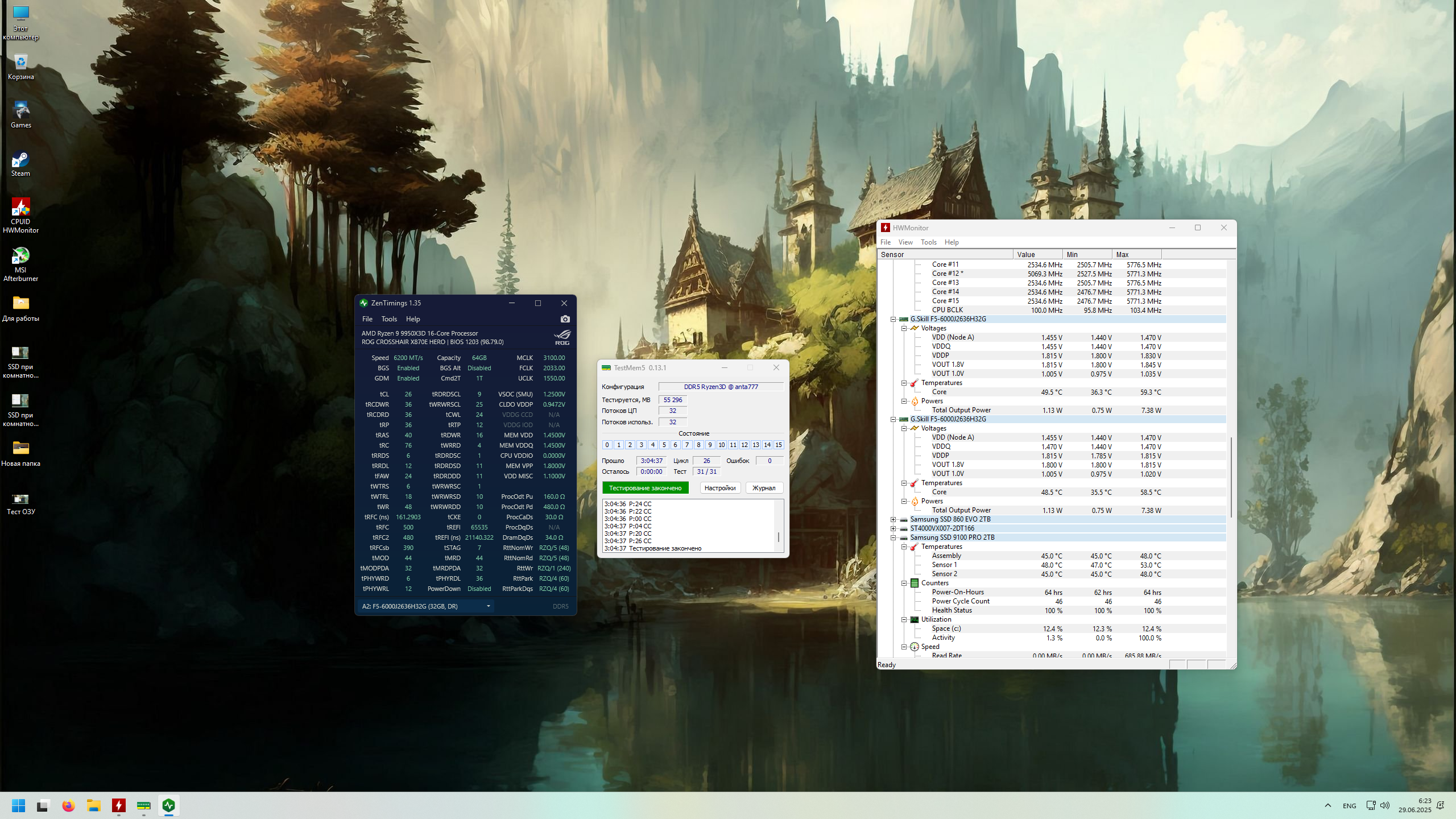Open HWMonitor View menu
This screenshot has height=819, width=1456.
905,242
